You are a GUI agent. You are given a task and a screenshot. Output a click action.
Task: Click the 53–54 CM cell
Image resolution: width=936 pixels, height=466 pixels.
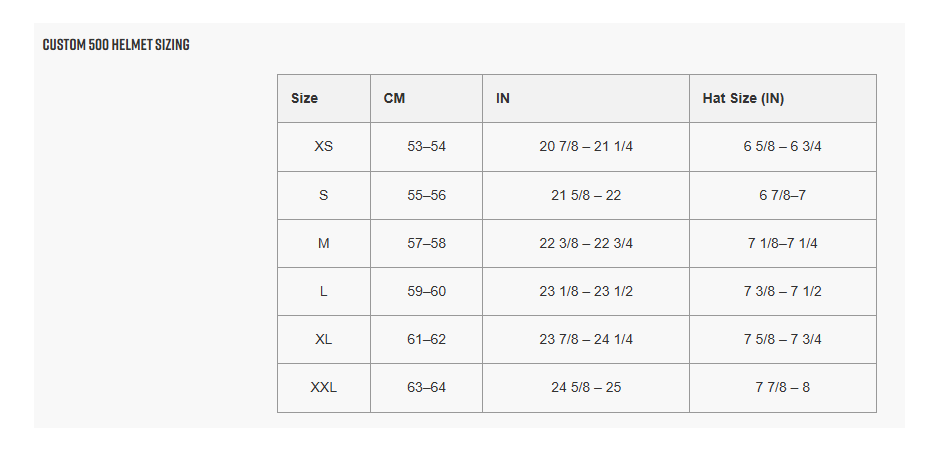pos(426,146)
